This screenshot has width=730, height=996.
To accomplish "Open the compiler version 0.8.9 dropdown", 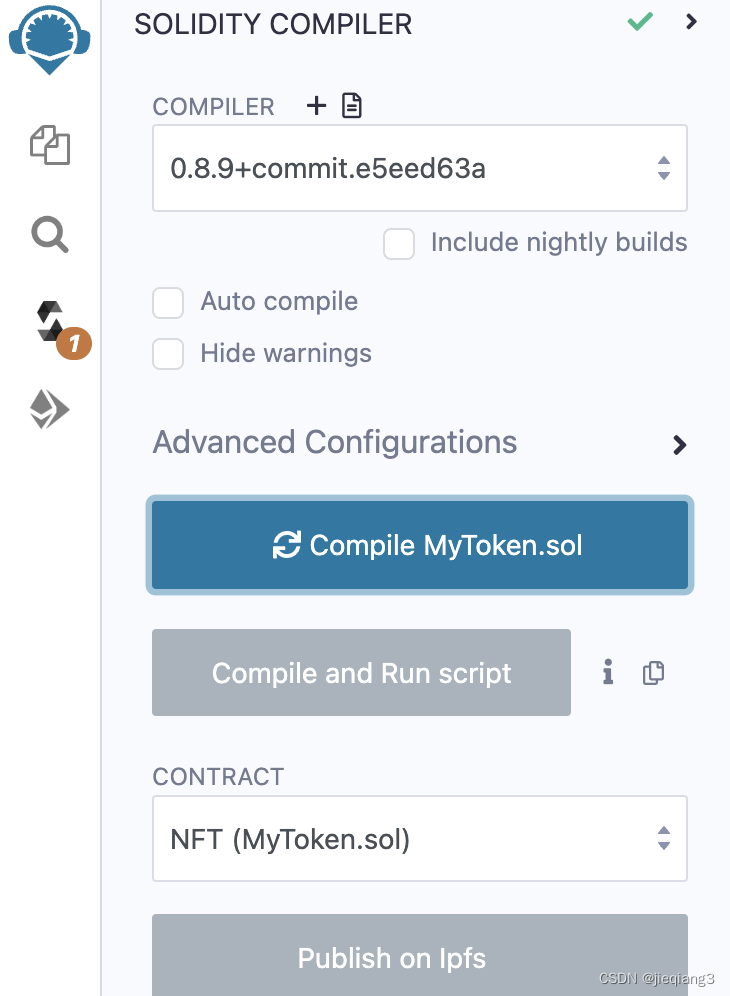I will point(419,168).
